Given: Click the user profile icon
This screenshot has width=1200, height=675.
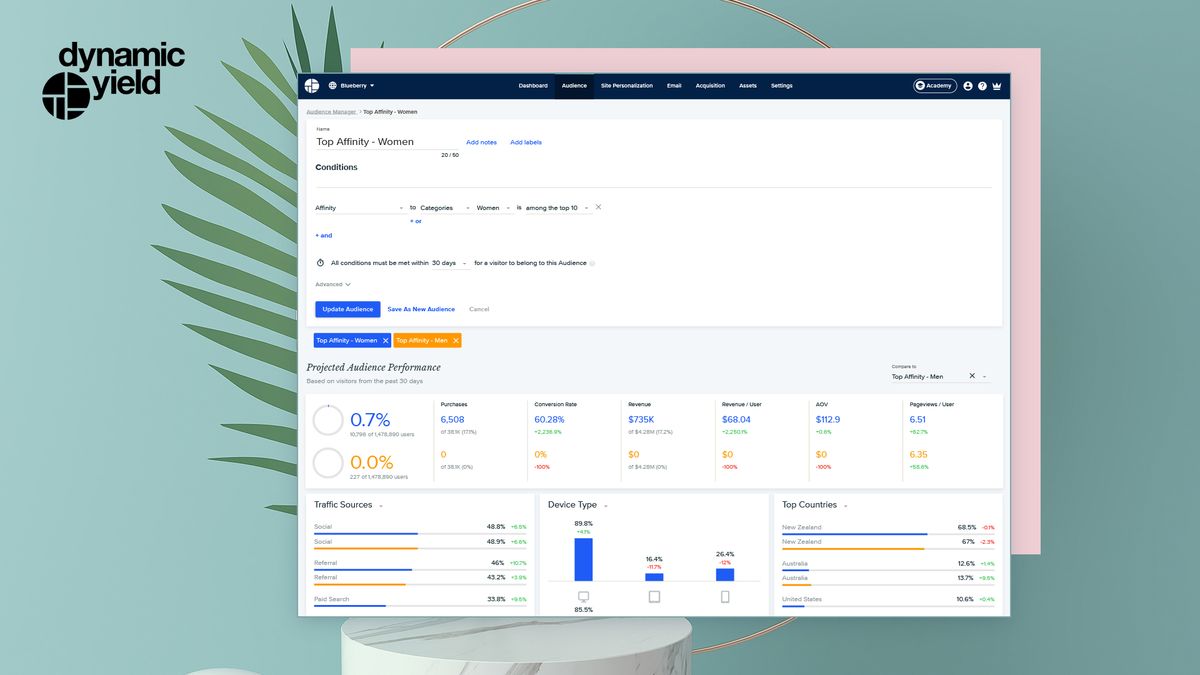Looking at the screenshot, I should (967, 86).
